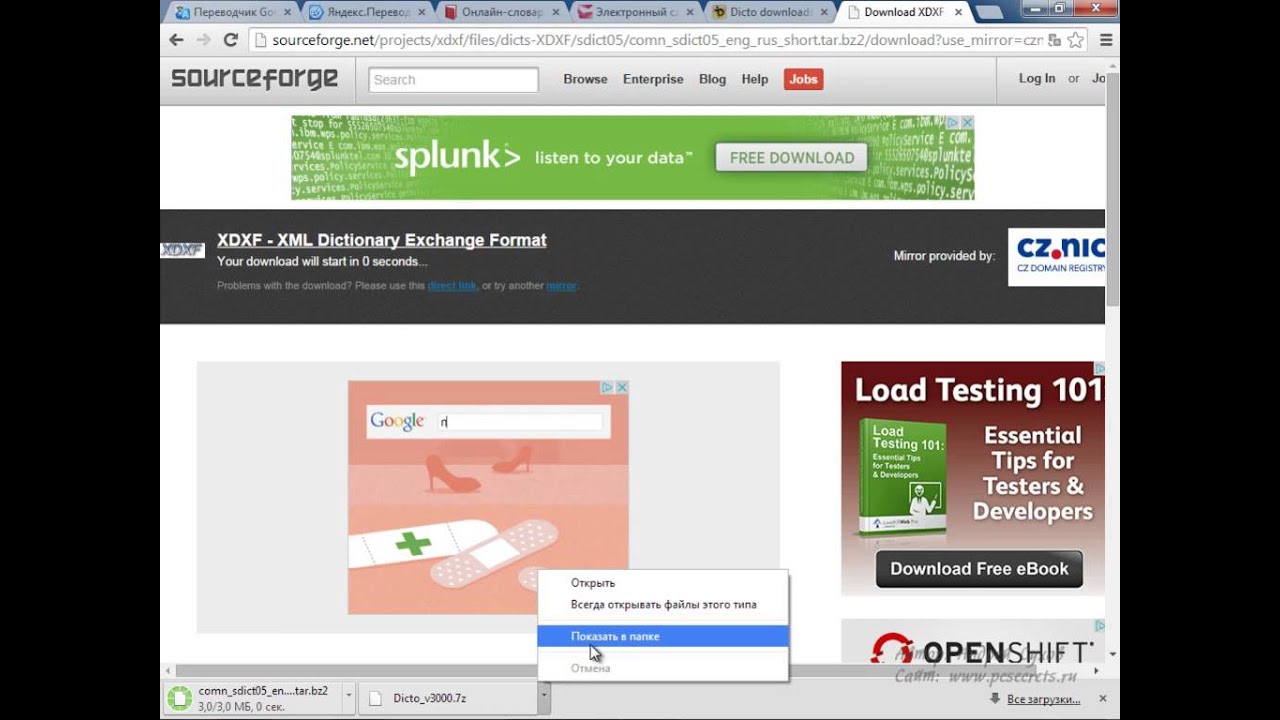Open the Chrome hamburger menu
Screen dimensions: 1280x720
[1106, 40]
